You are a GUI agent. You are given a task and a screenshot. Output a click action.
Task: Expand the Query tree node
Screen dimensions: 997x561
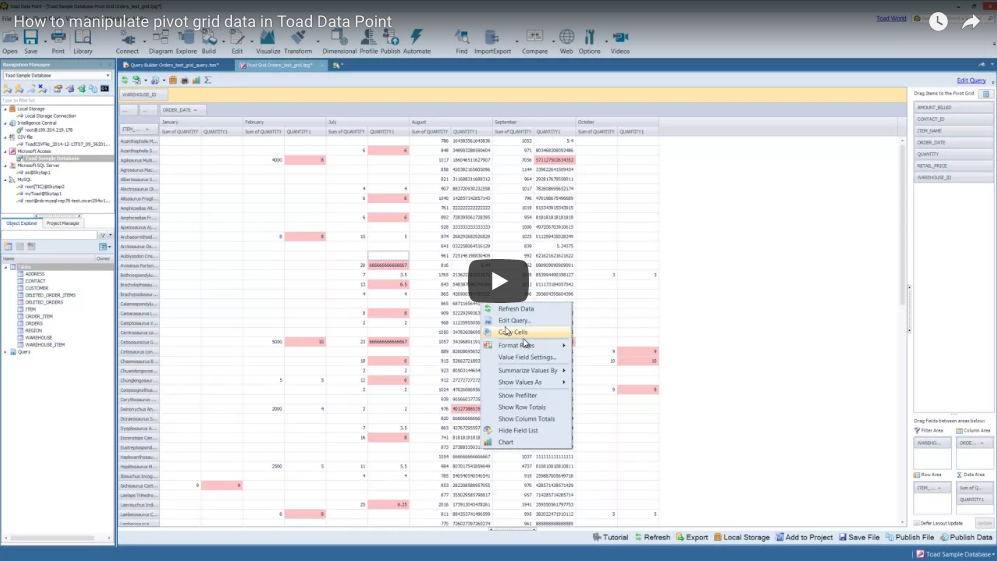[x=6, y=352]
